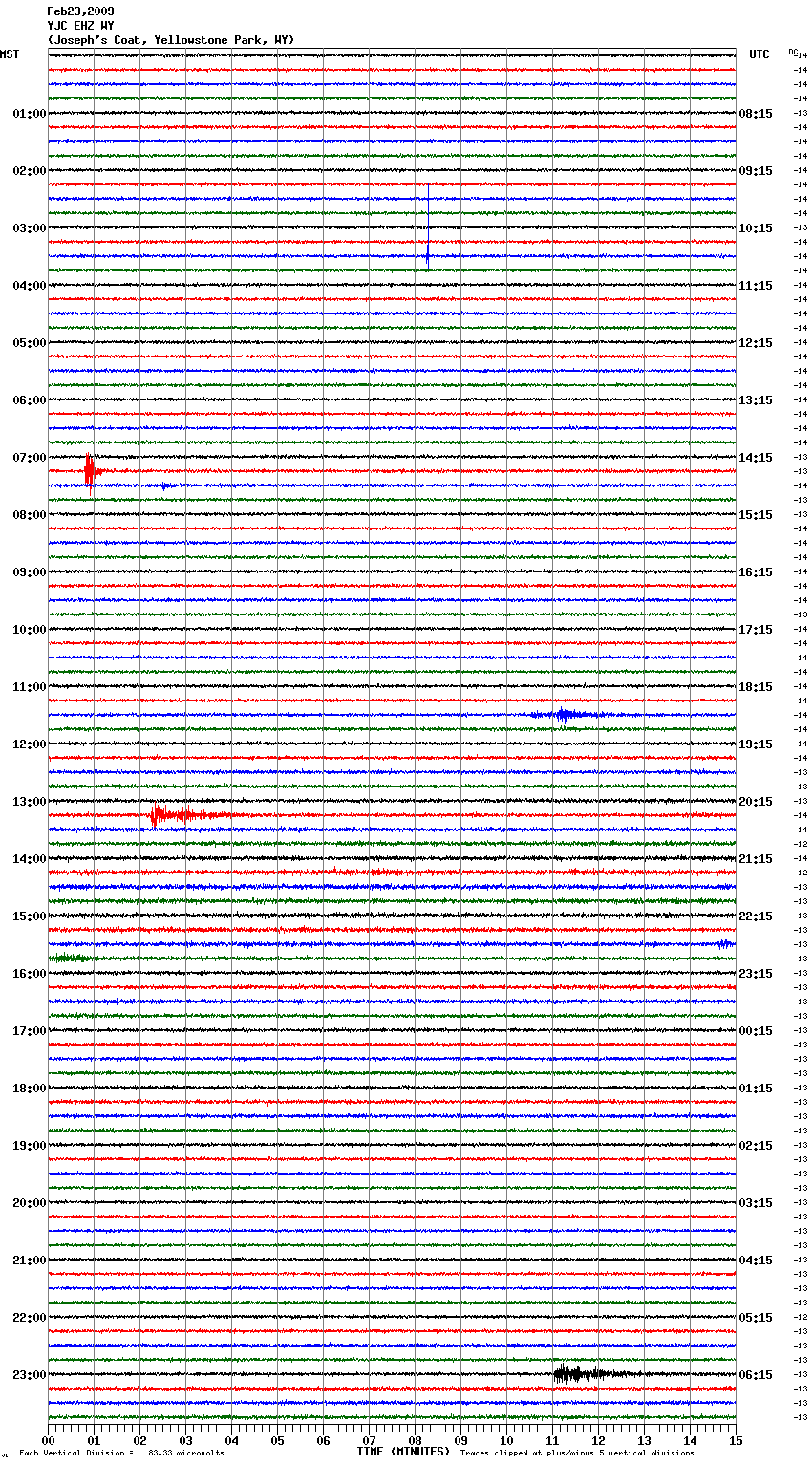812x1466 pixels.
Task: Click the 14:15 UTC time label
Action: click(x=756, y=458)
